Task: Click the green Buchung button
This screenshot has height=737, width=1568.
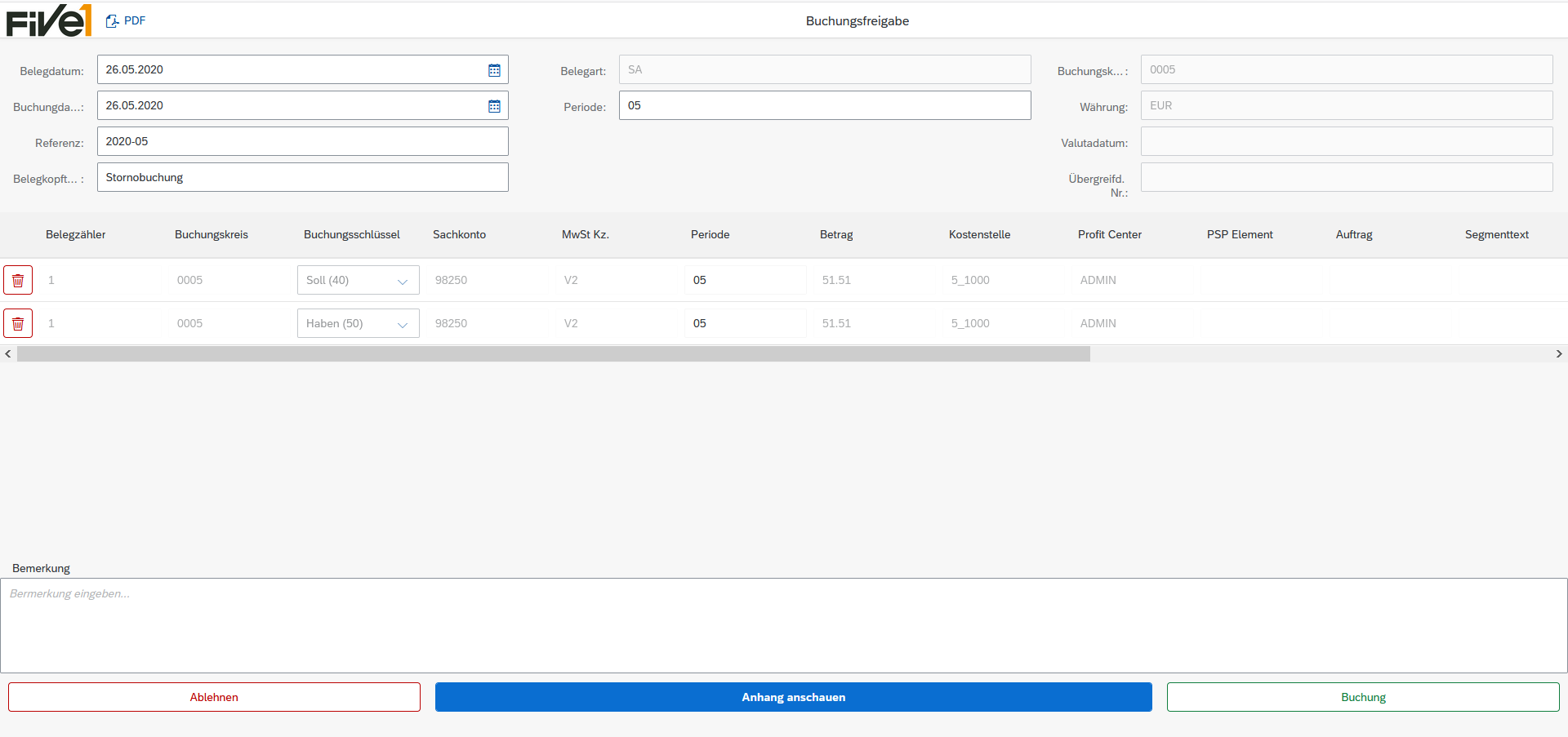Action: click(1363, 697)
